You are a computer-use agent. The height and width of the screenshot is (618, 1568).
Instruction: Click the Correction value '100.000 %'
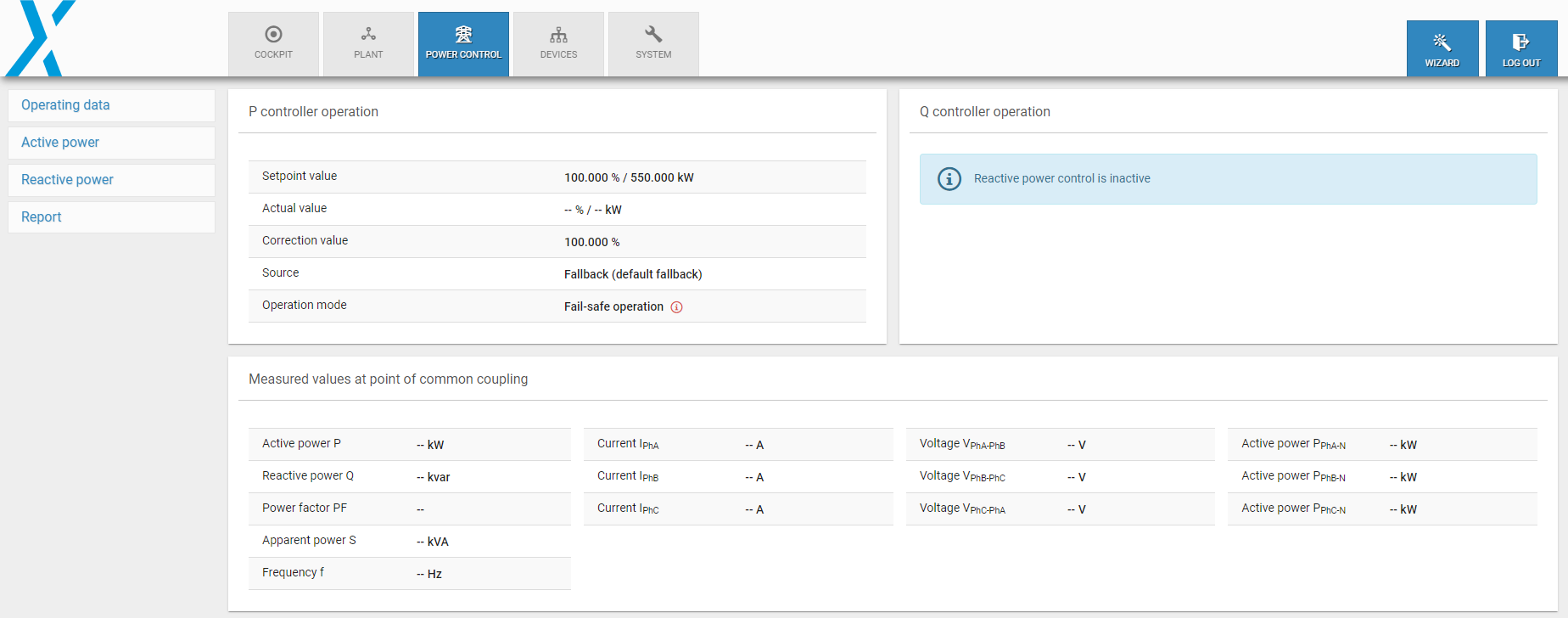pyautogui.click(x=592, y=242)
